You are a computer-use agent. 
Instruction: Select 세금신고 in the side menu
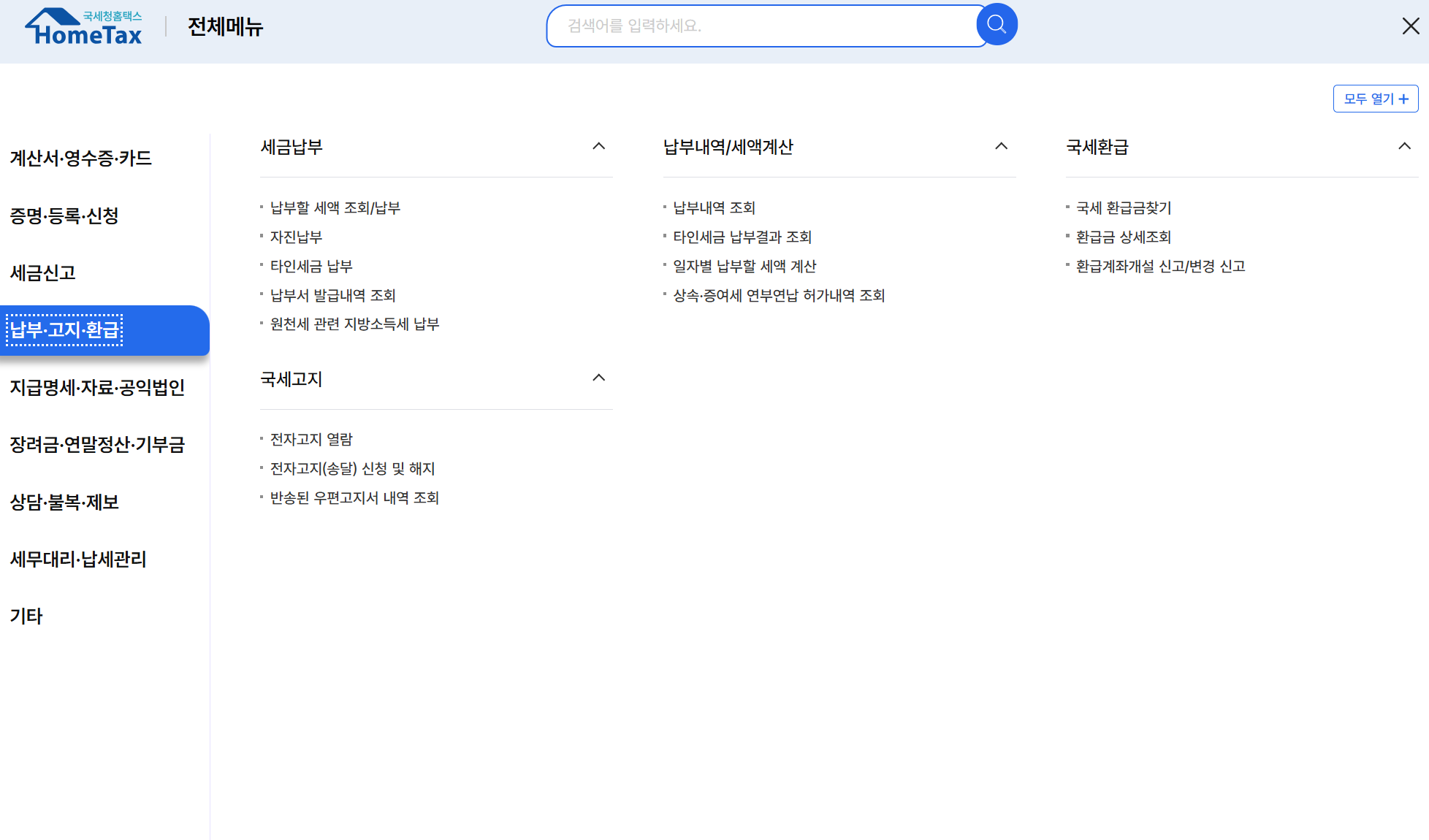(x=43, y=273)
